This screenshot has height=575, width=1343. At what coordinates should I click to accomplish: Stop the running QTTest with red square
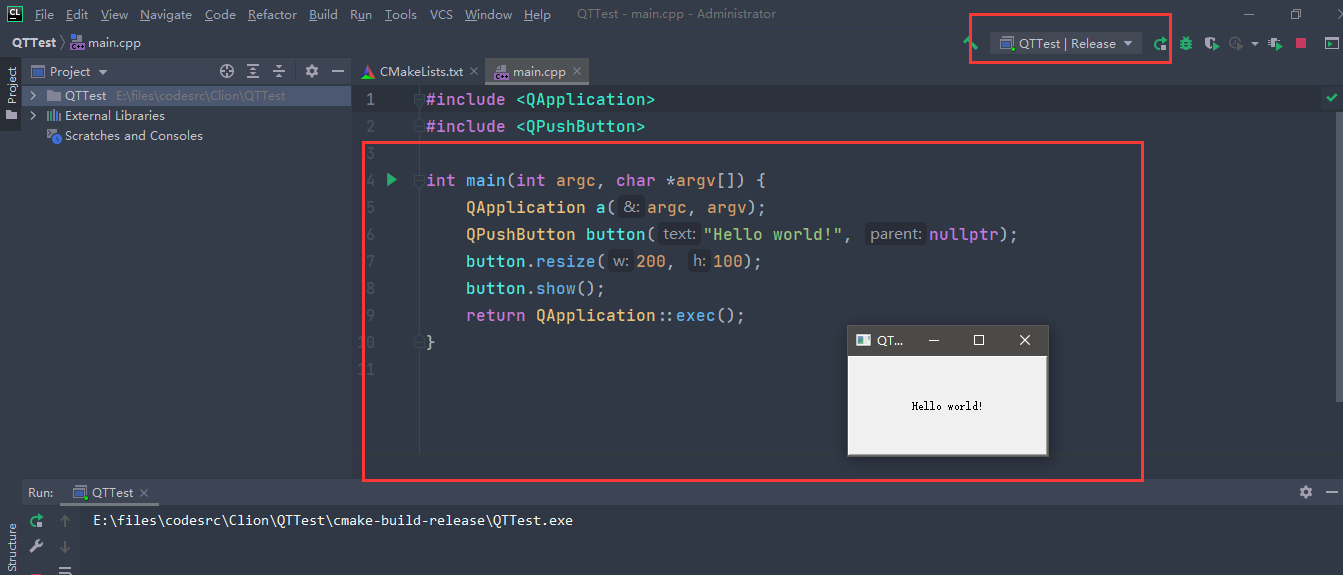coord(1301,43)
